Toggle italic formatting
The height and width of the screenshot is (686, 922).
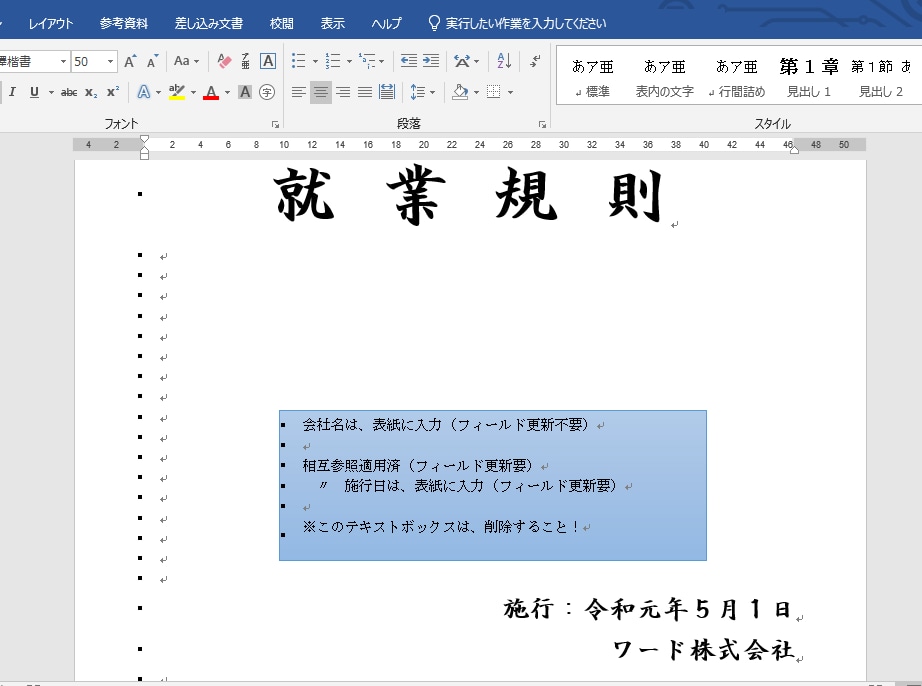[13, 92]
